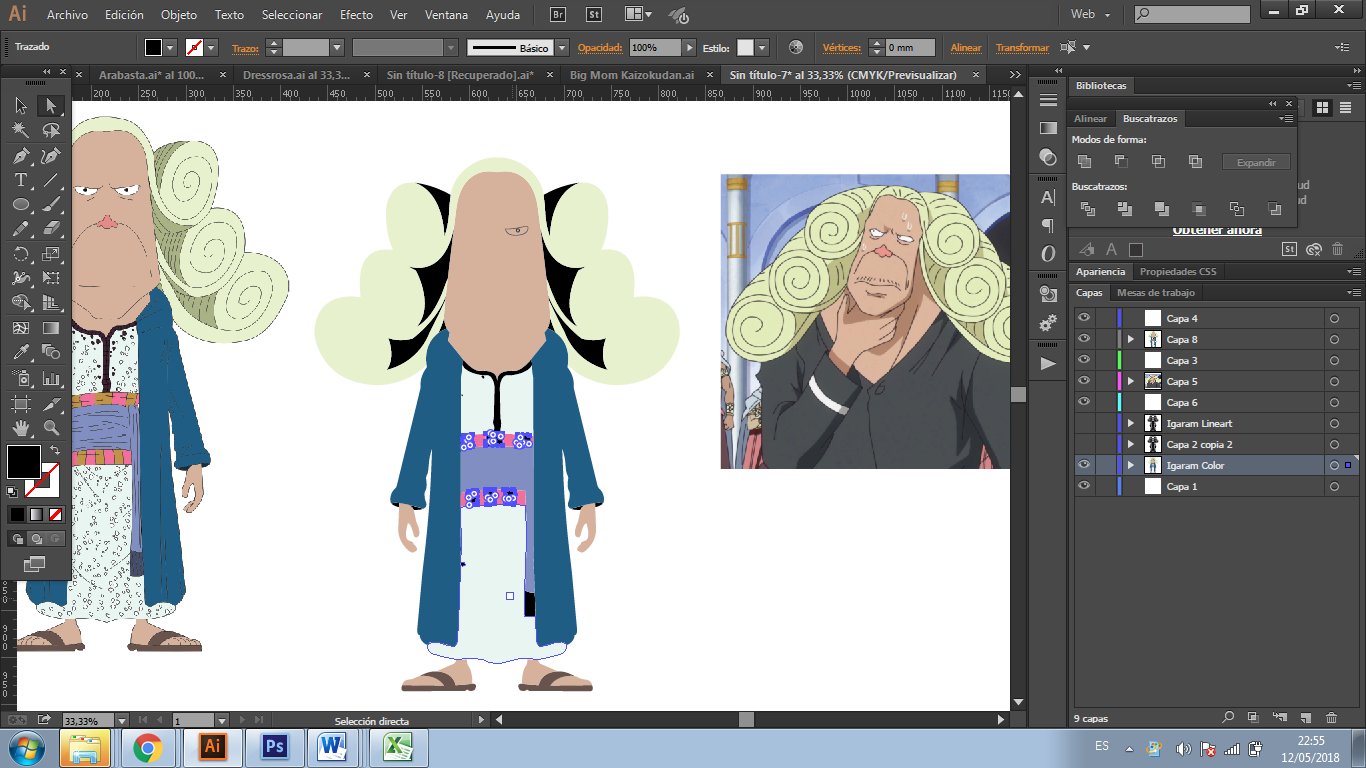Hide layer Capa 6
Viewport: 1366px width, 768px height.
1083,402
